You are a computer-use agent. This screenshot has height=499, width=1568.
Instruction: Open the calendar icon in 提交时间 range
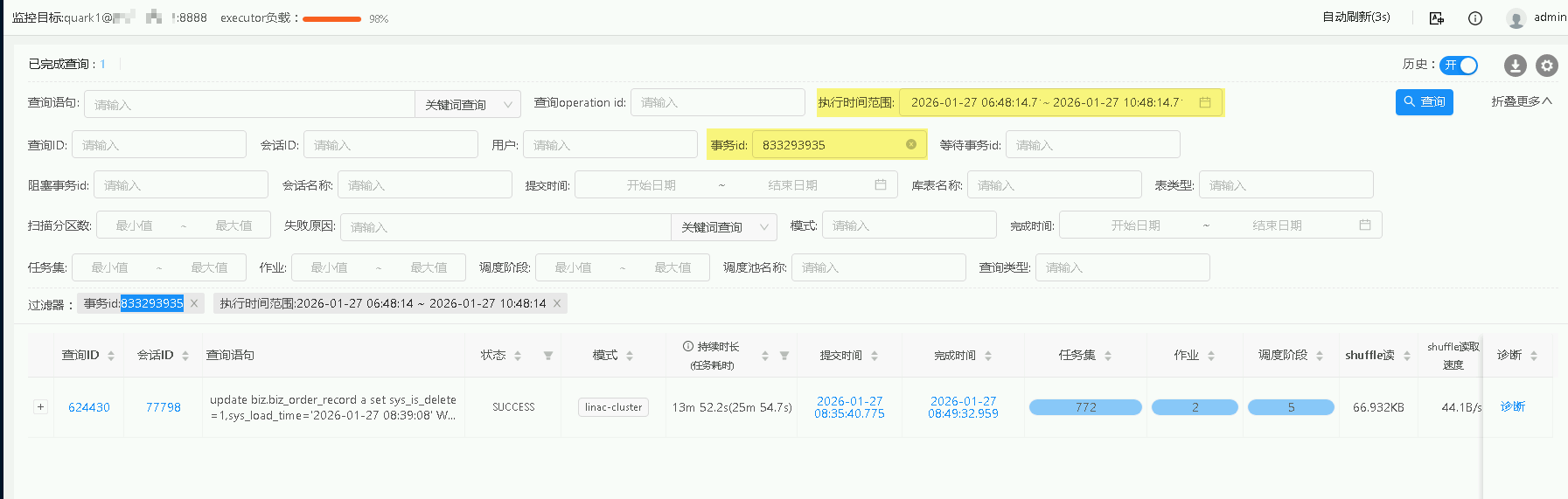[x=881, y=184]
